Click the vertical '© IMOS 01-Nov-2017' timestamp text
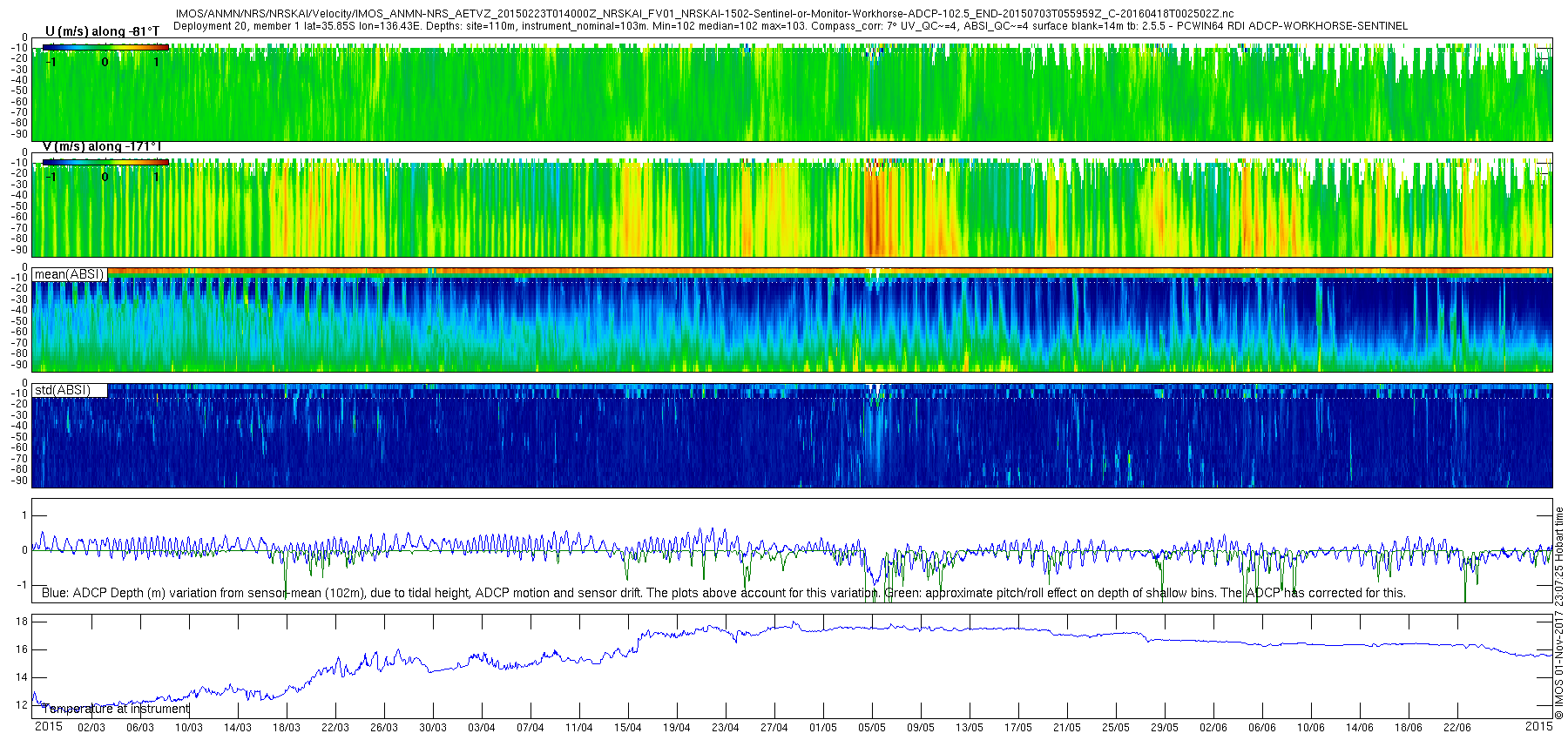This screenshot has height=740, width=1568. pyautogui.click(x=1559, y=614)
